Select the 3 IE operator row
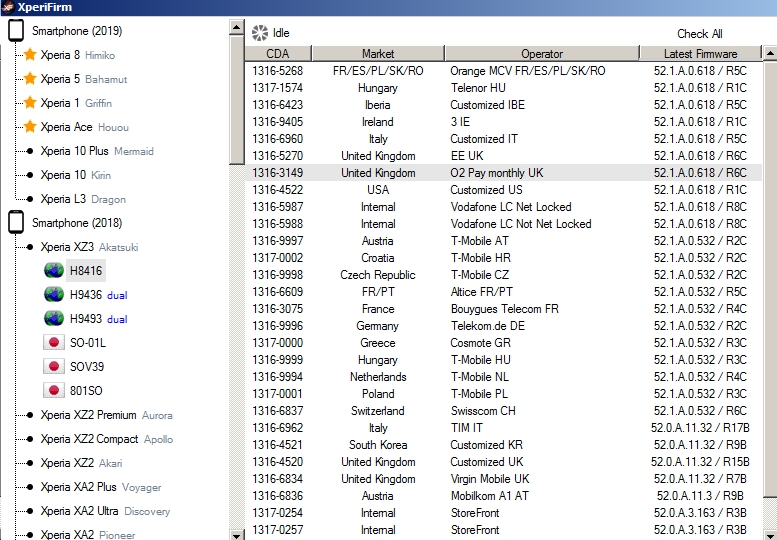The image size is (777, 540). pyautogui.click(x=503, y=121)
